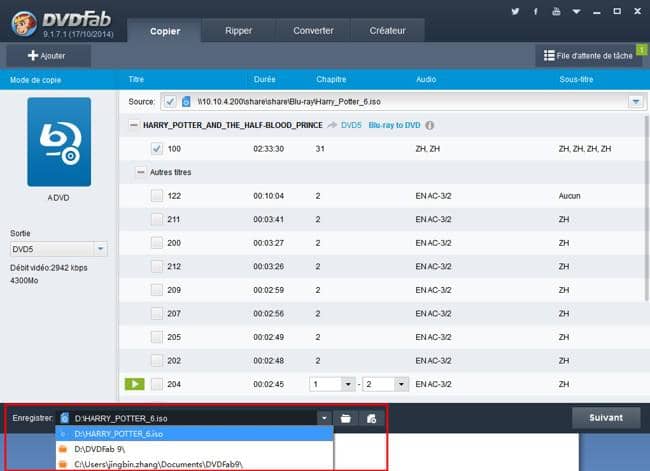This screenshot has height=471, width=650.
Task: Click the Blu-ray to DVD link
Action: [394, 125]
